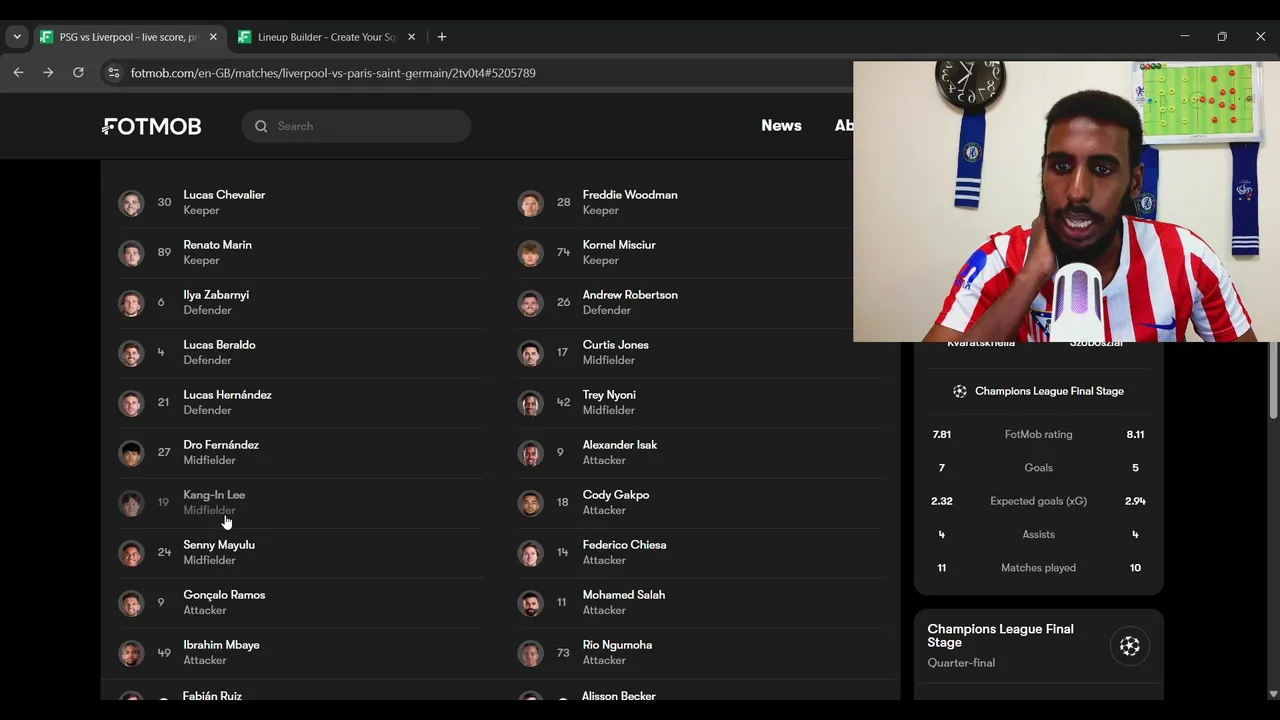Click Kang-In Lee's greyed avatar

[131, 503]
